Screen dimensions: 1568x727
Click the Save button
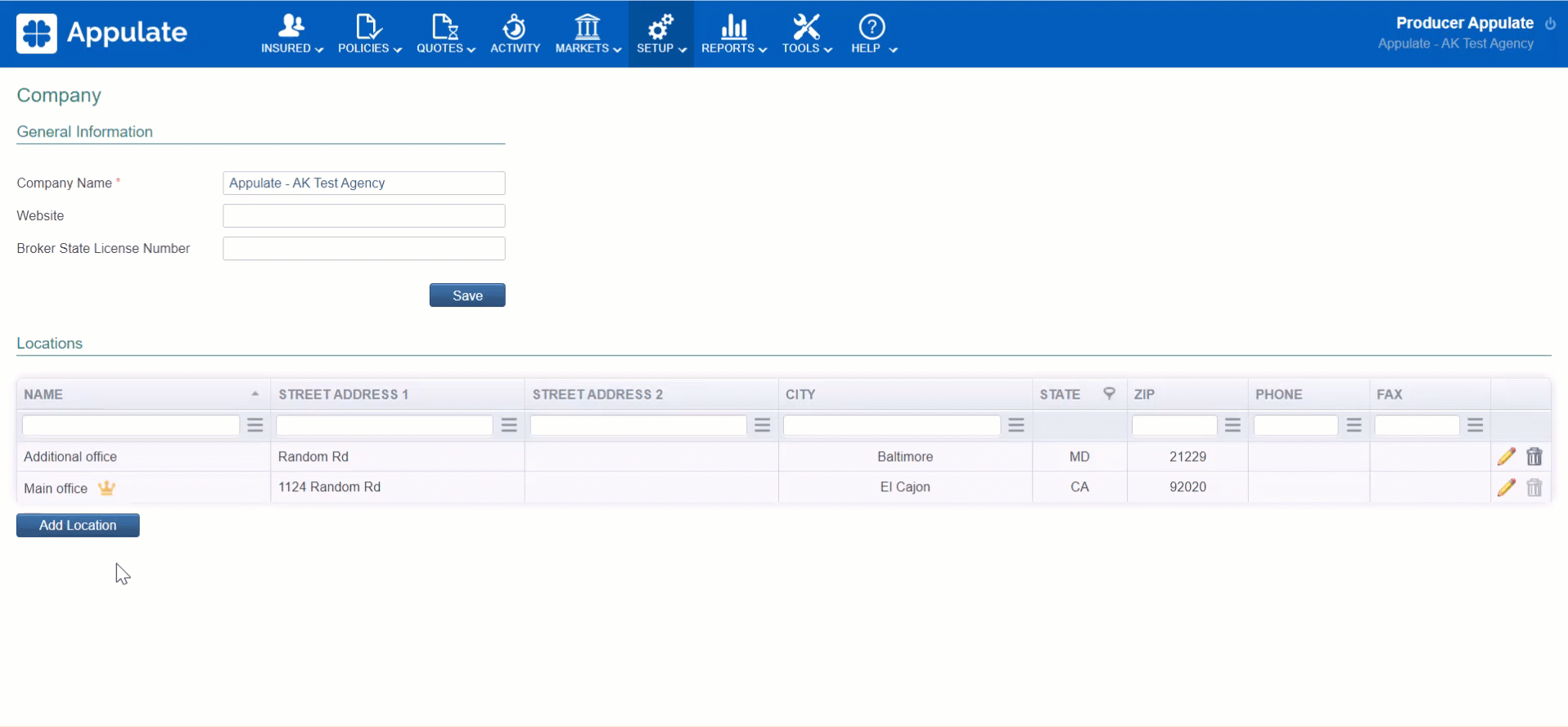pyautogui.click(x=467, y=296)
